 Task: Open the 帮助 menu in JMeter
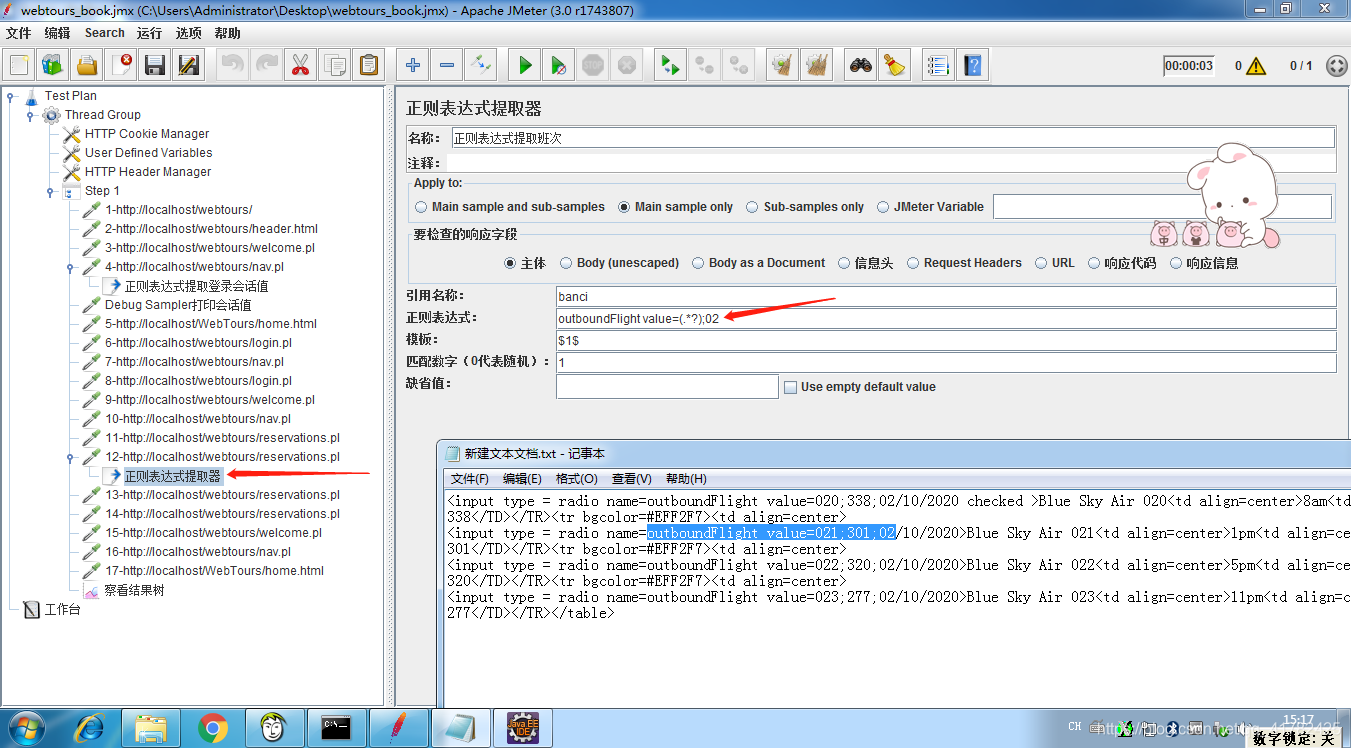click(x=228, y=33)
